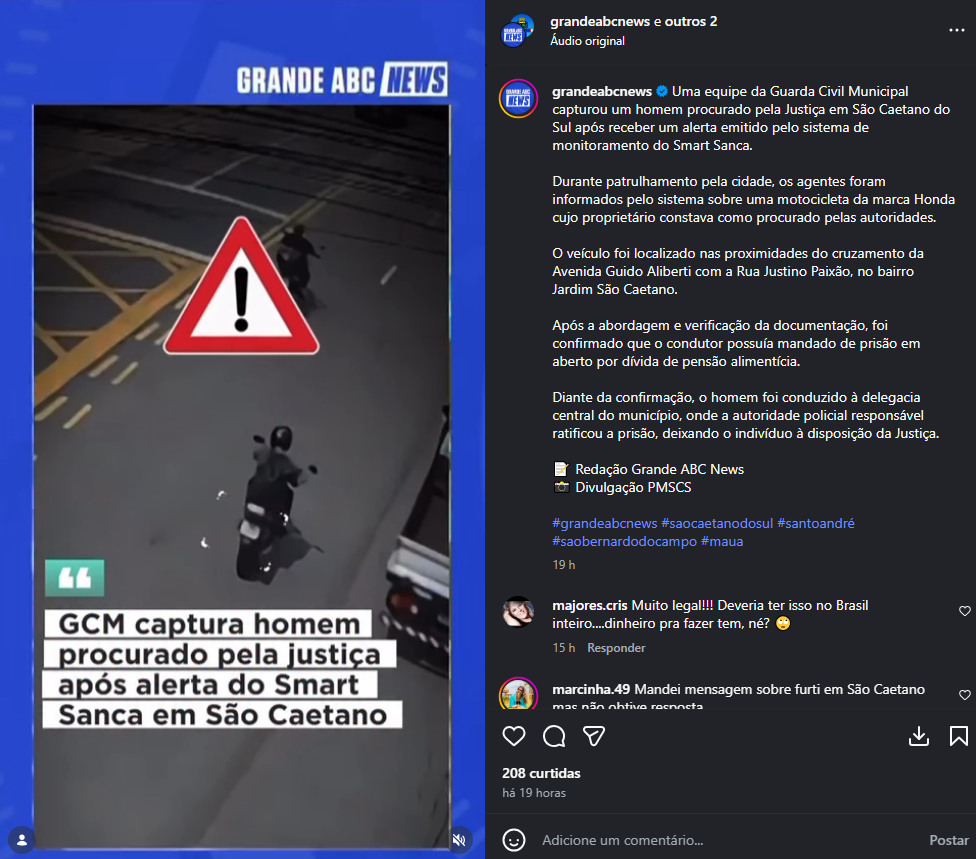Focus the add comment field

pyautogui.click(x=728, y=840)
